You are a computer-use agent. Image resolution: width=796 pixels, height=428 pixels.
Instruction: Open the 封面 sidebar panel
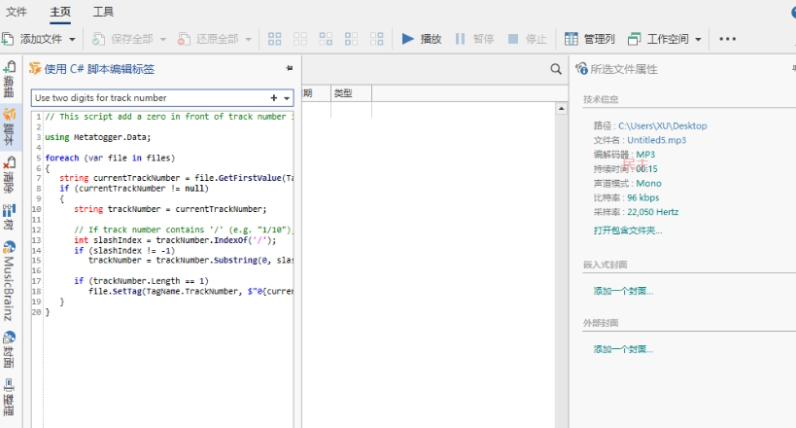[x=9, y=350]
